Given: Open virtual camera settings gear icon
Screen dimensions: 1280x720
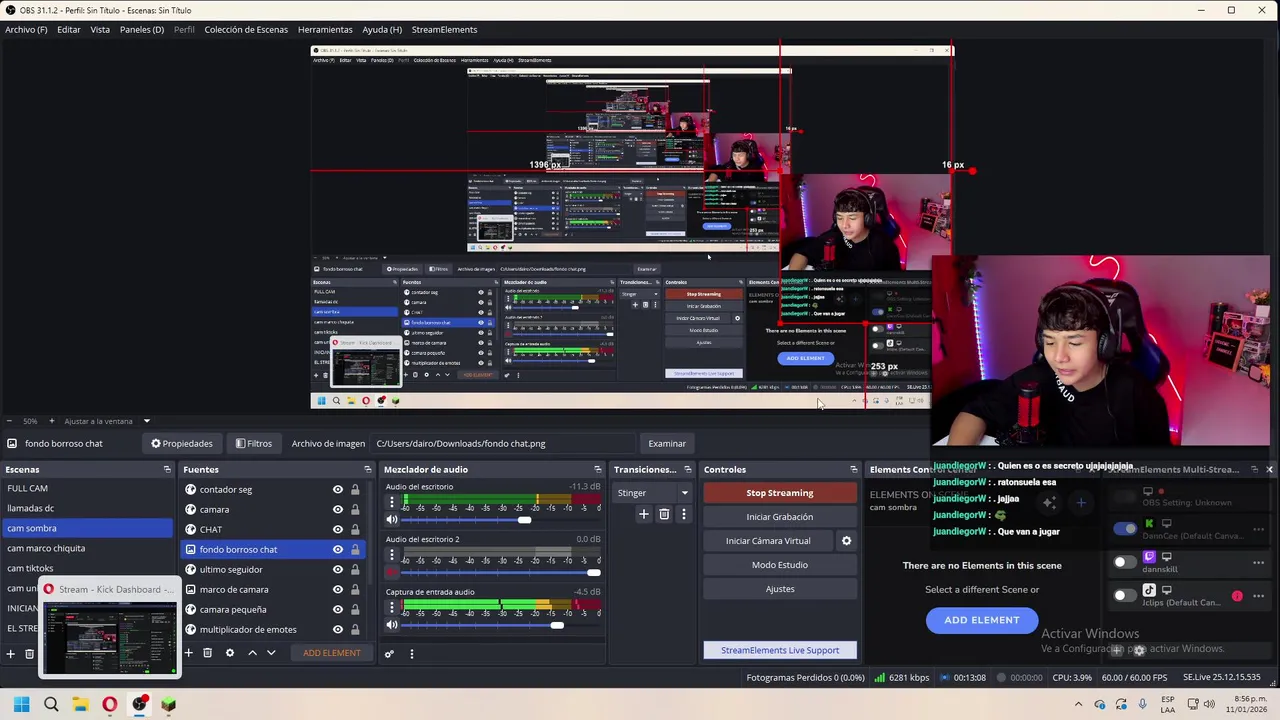Looking at the screenshot, I should (846, 541).
